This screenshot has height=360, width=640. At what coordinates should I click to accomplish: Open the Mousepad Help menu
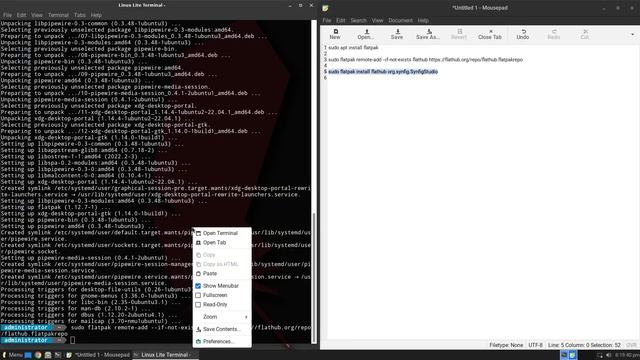click(423, 20)
